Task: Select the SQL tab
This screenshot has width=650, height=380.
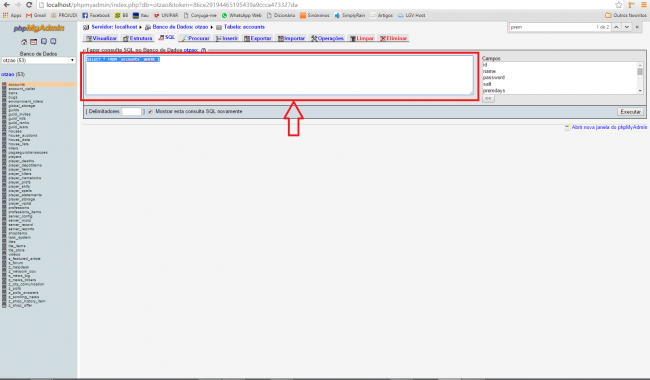Action: [167, 38]
